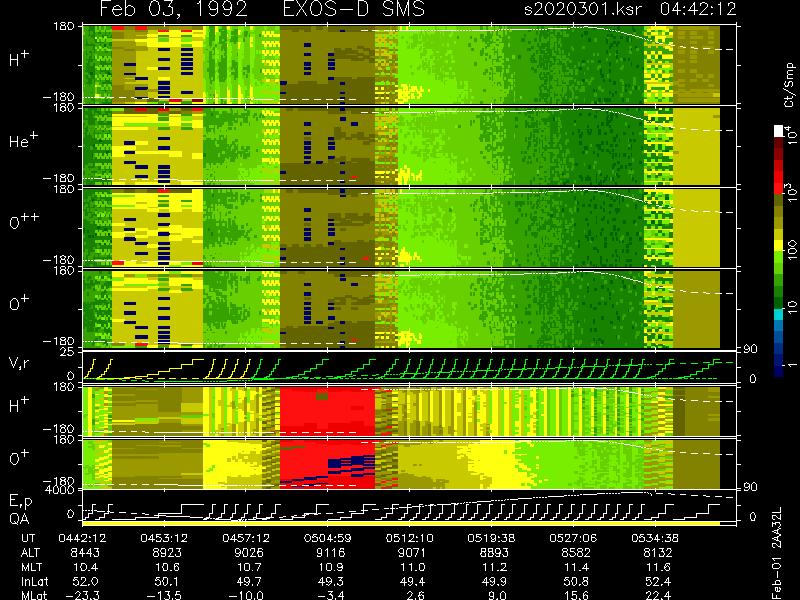Select UT value '0534:38'
This screenshot has height=600, width=800.
coord(655,538)
